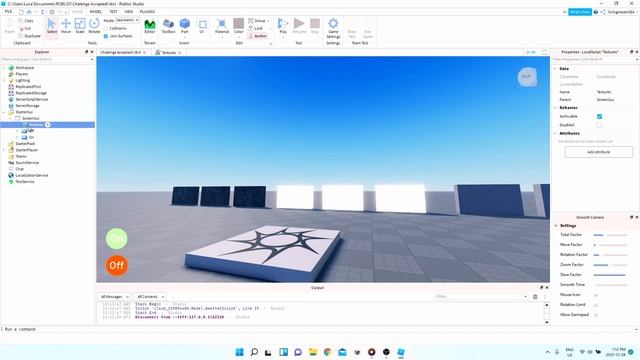Toggle the Anchor button
This screenshot has width=640, height=360.
258,36
